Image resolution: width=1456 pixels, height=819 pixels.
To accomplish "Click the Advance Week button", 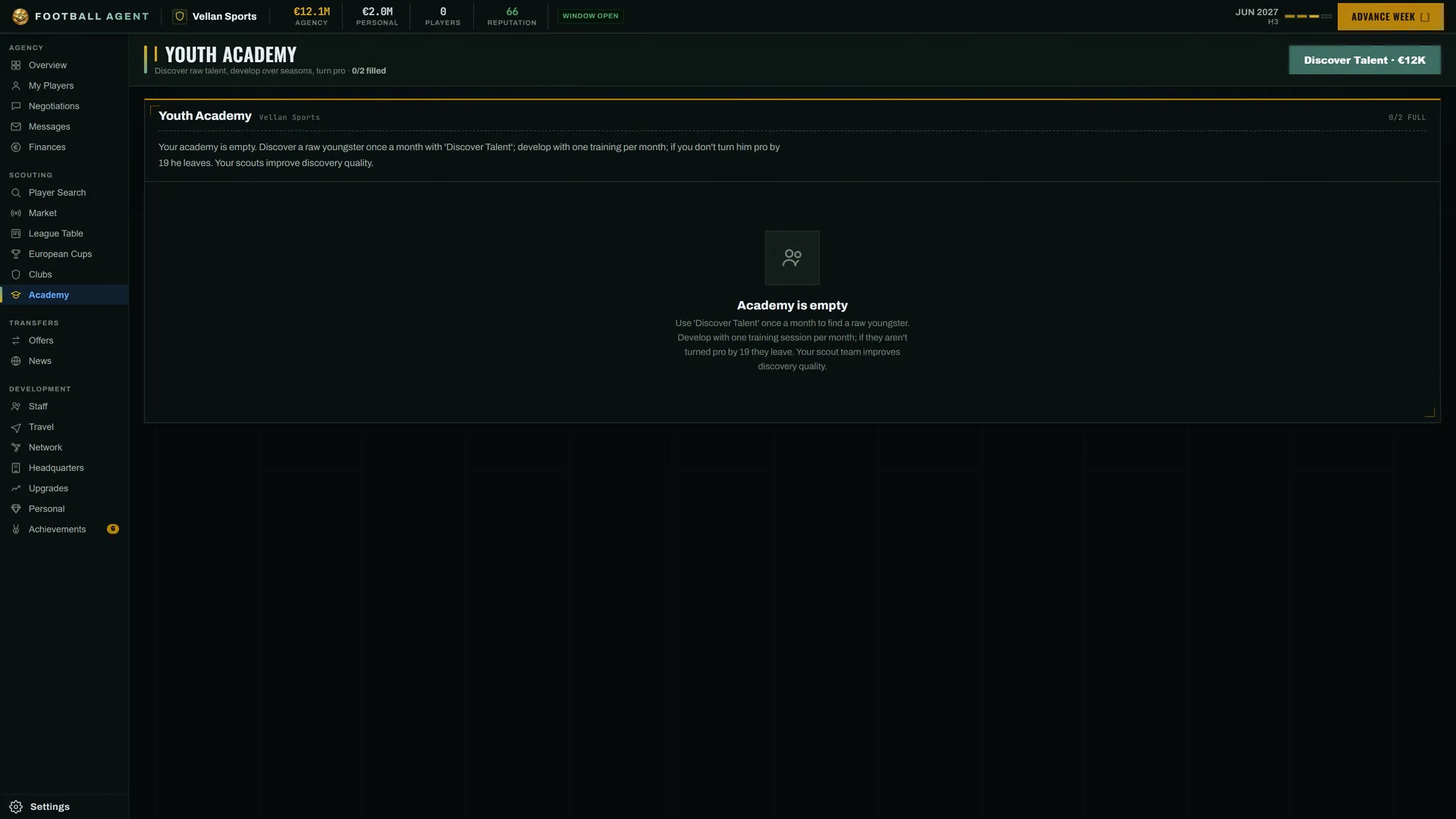I will point(1390,17).
